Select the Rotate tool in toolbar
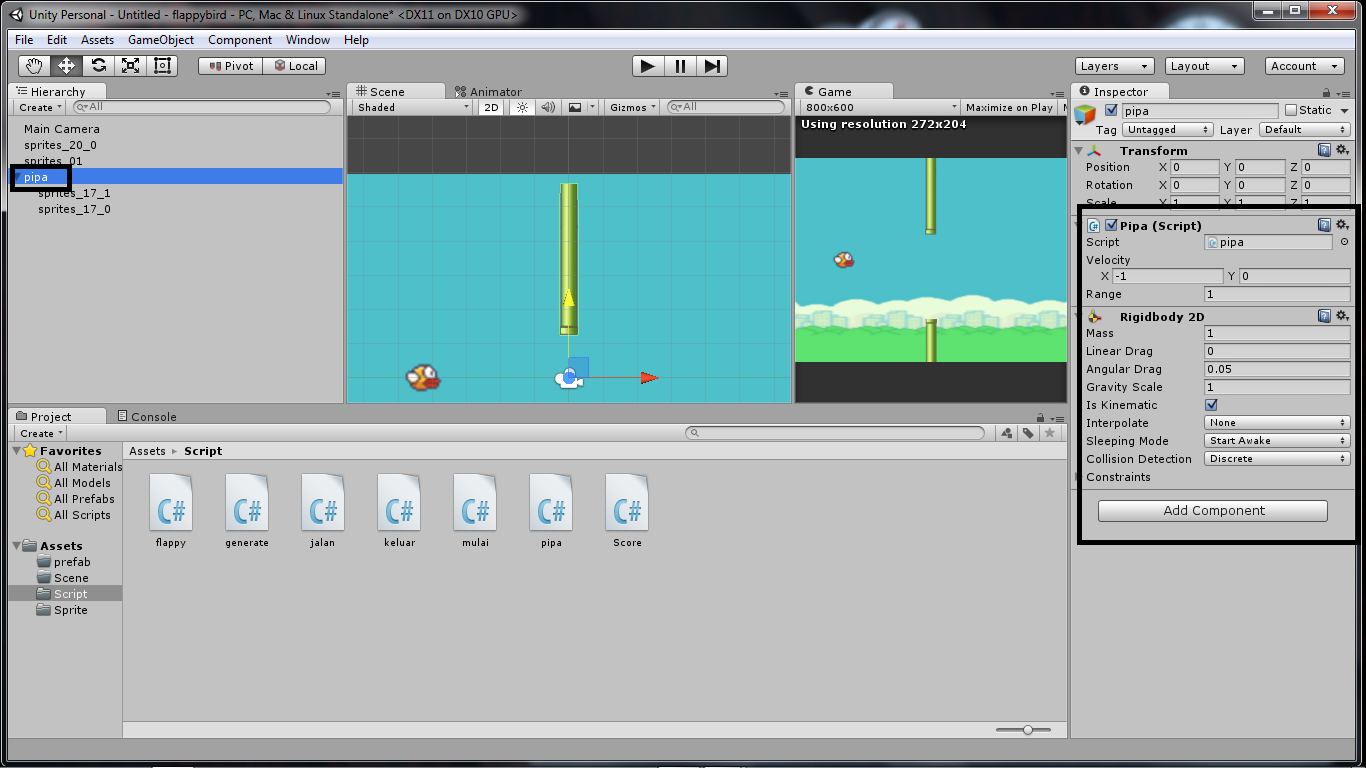 99,66
